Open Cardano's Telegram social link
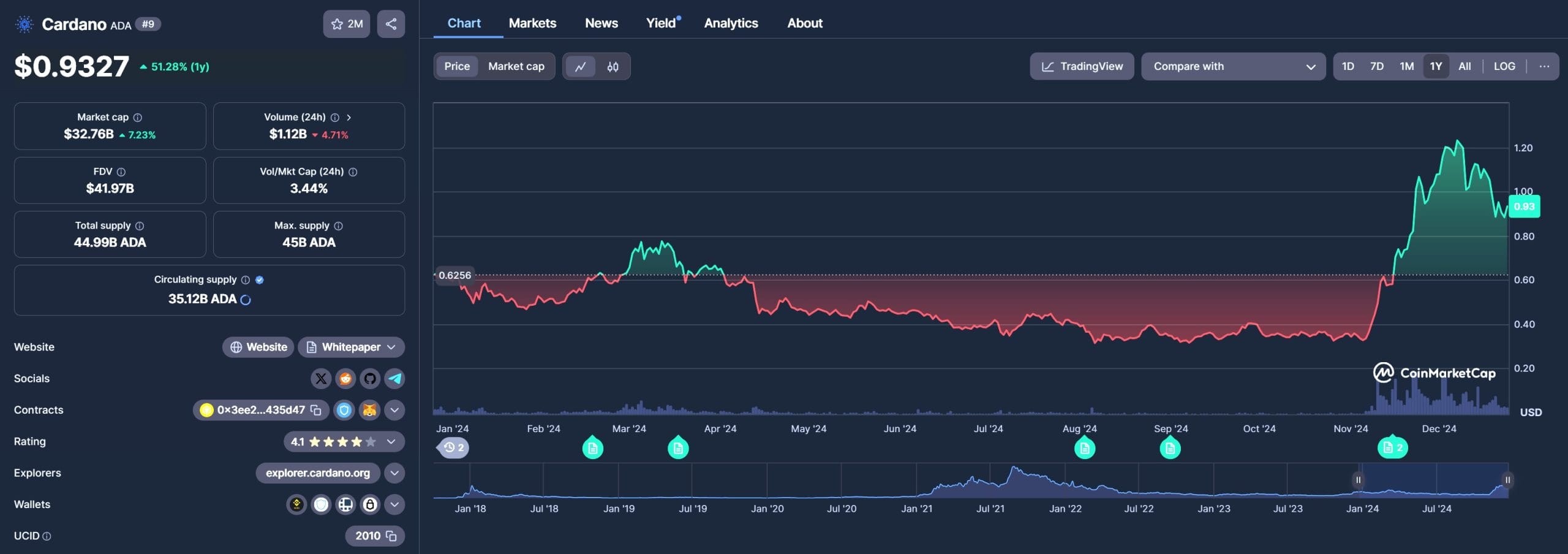 point(394,379)
